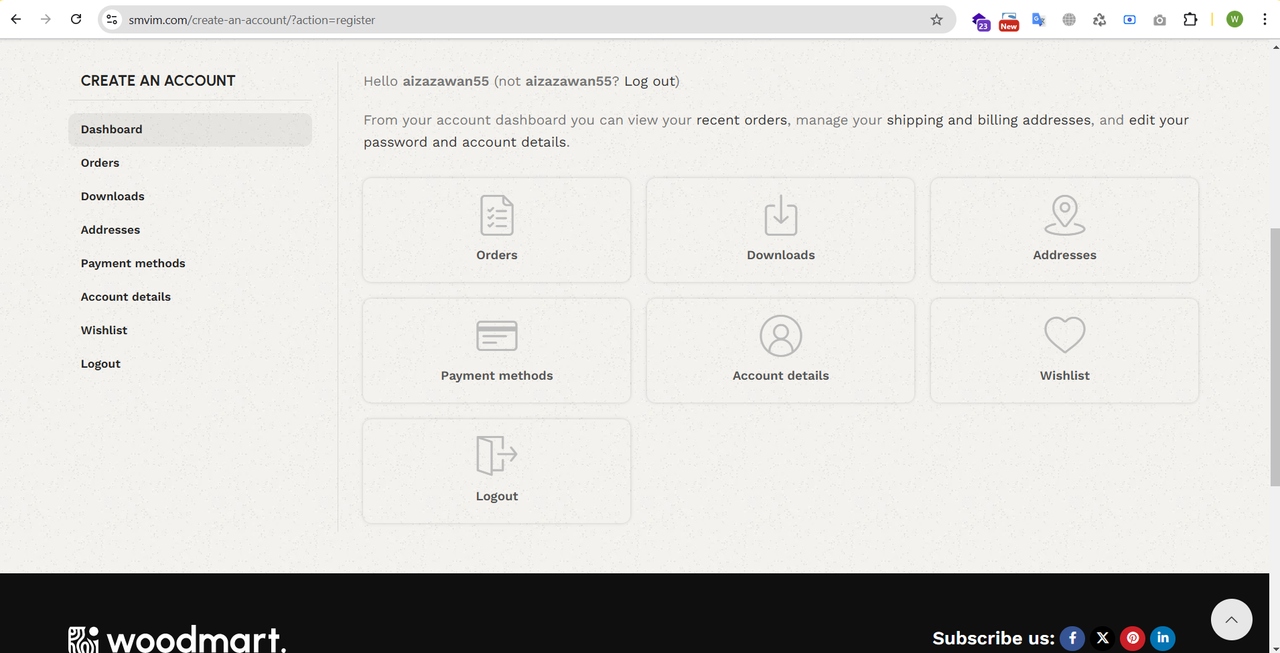Click the Downloads arrow icon
This screenshot has width=1280, height=653.
(x=781, y=215)
